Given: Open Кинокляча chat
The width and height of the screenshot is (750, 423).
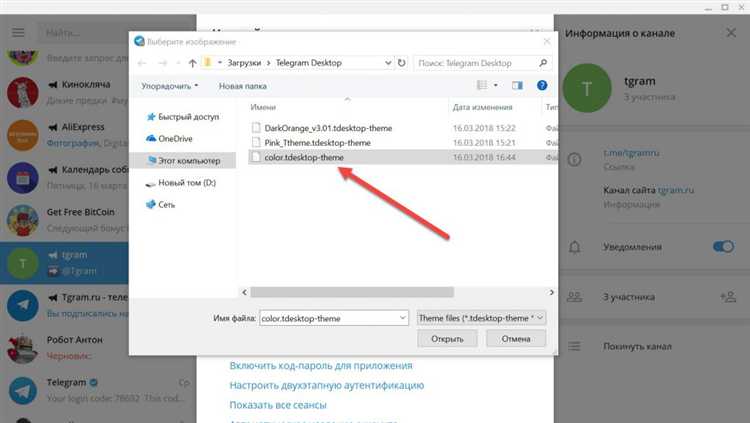Looking at the screenshot, I should click(65, 92).
